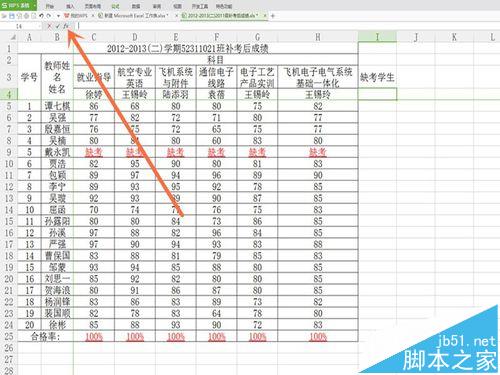This screenshot has width=500, height=375.
Task: Click student name cell 贺海浪
Action: tap(57, 290)
